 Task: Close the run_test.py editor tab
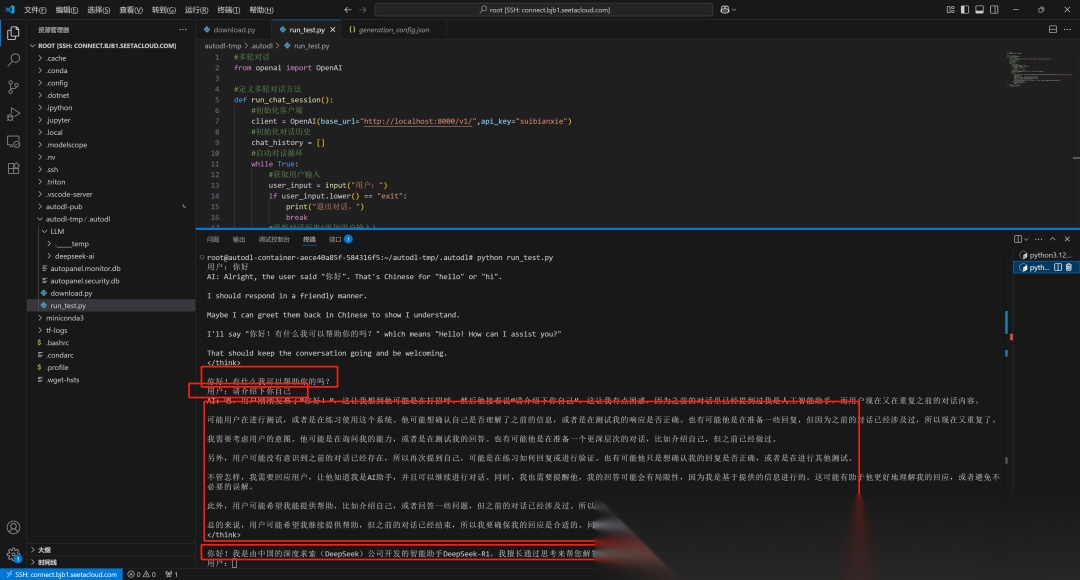pyautogui.click(x=333, y=30)
